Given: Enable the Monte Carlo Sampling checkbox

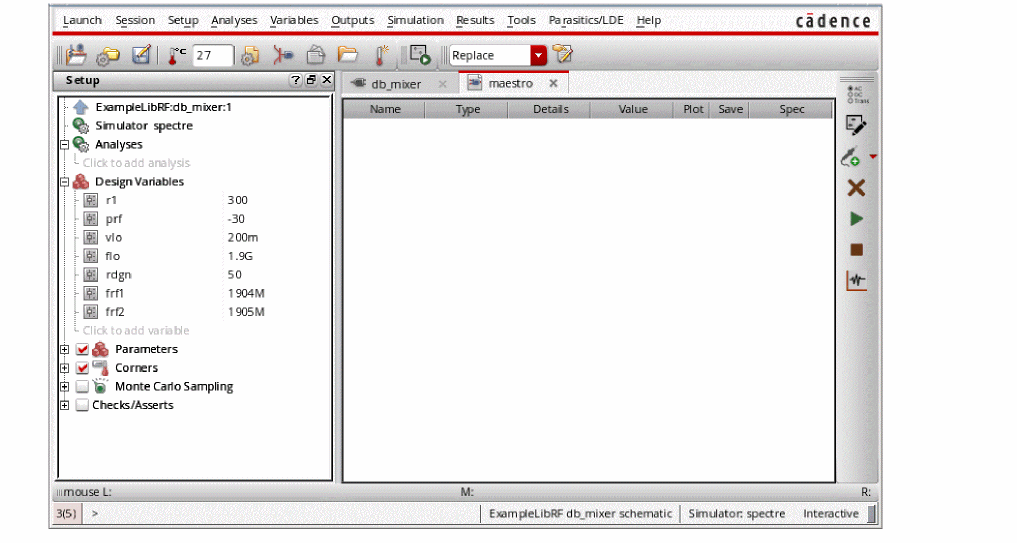Looking at the screenshot, I should click(82, 387).
